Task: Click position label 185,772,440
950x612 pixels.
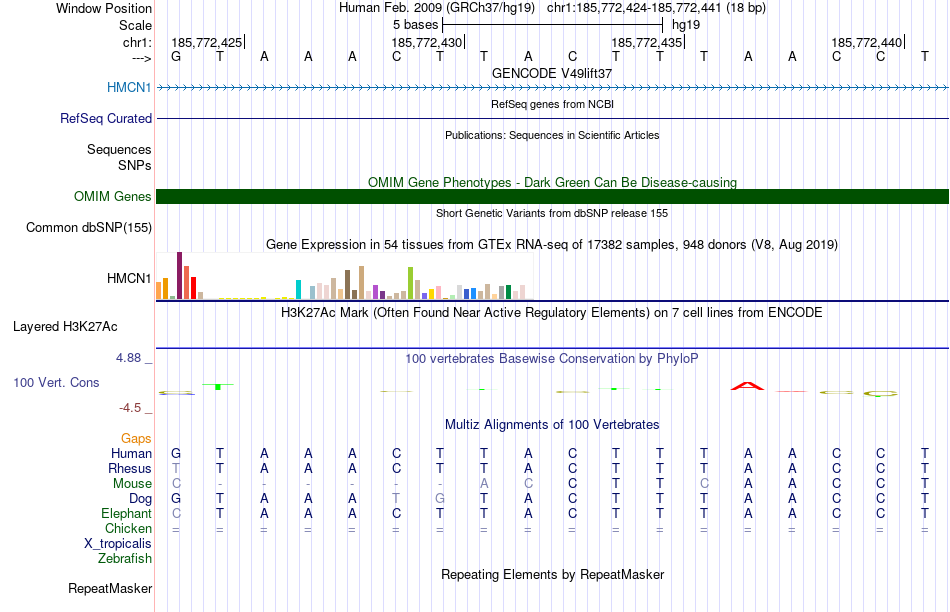Action: [x=866, y=42]
